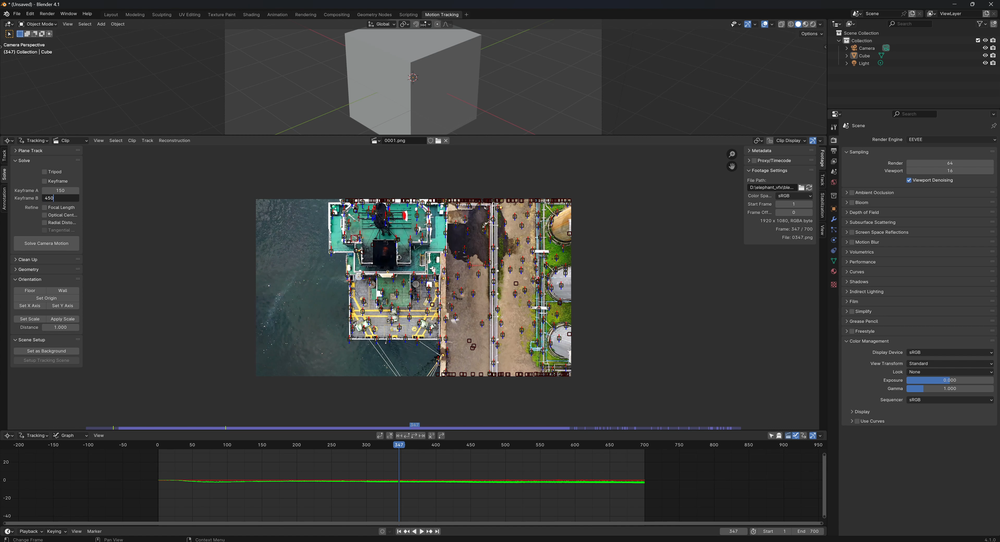Open file browser folder icon beside File Path
1000x542 pixels.
(x=801, y=187)
